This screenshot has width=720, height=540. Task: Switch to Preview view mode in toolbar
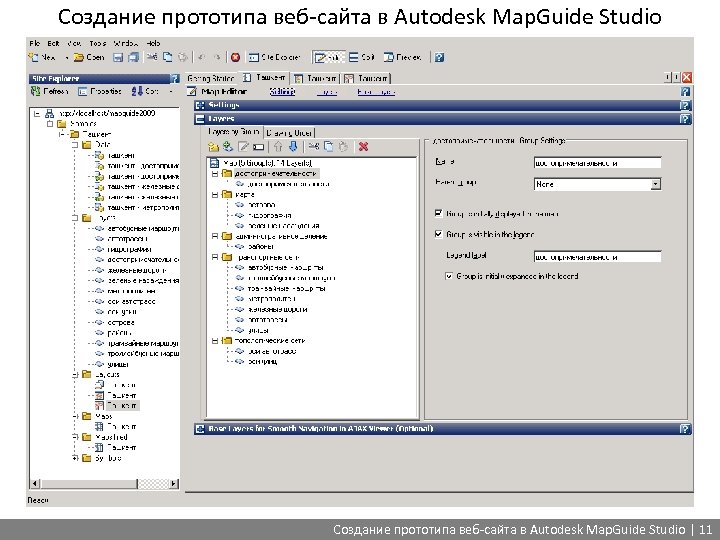tap(402, 57)
